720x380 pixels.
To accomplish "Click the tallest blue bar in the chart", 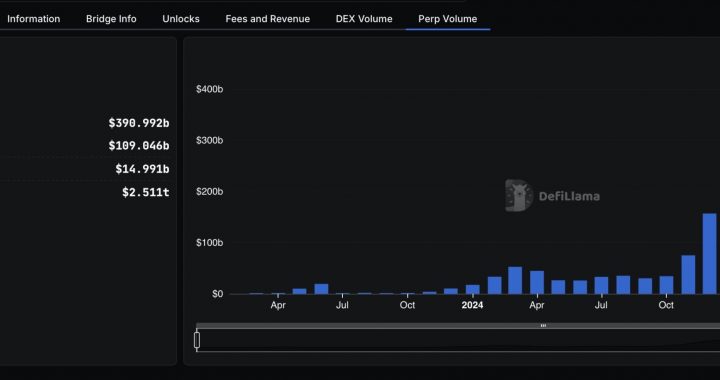I will pyautogui.click(x=709, y=253).
